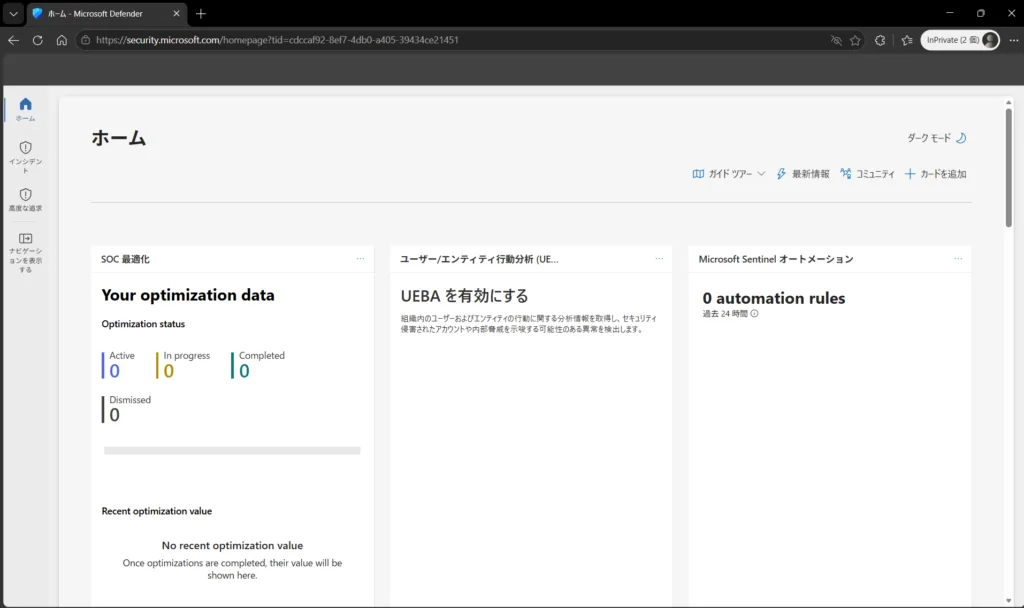Open Microsoft Sentinel オートメーション card ellipsis menu
The image size is (1024, 608).
click(958, 259)
